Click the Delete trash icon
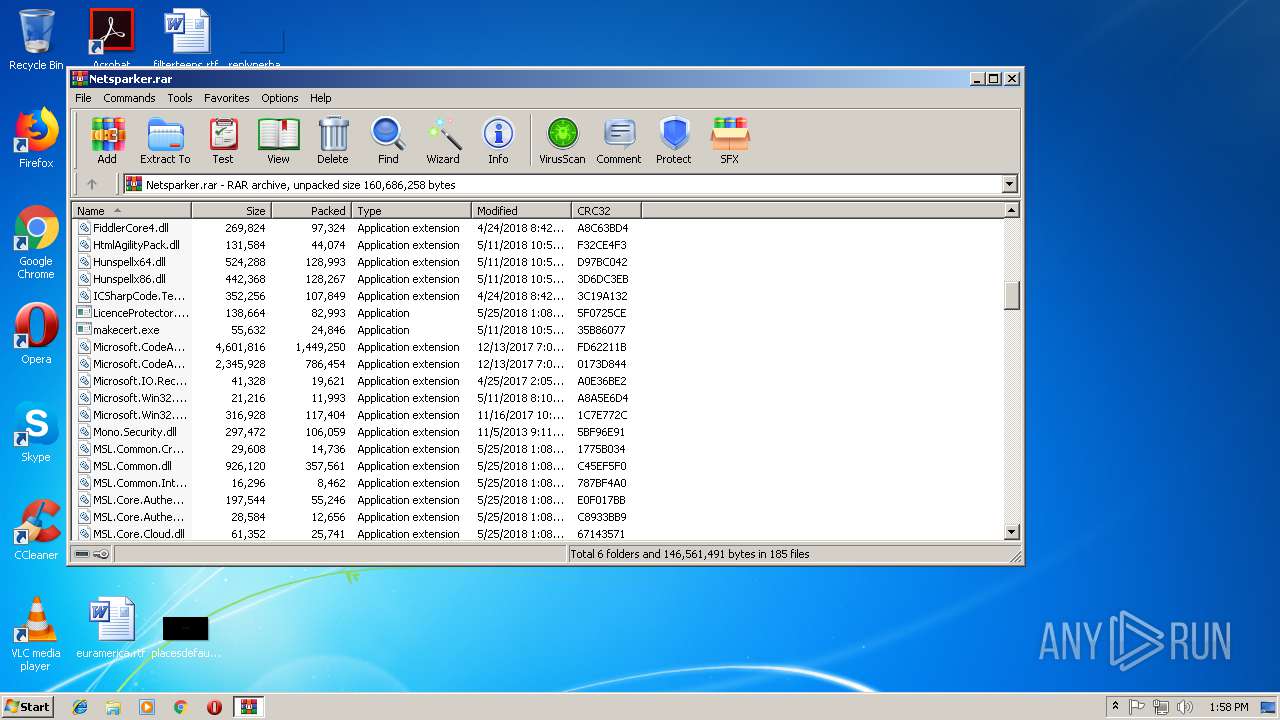The height and width of the screenshot is (720, 1280). tap(333, 140)
